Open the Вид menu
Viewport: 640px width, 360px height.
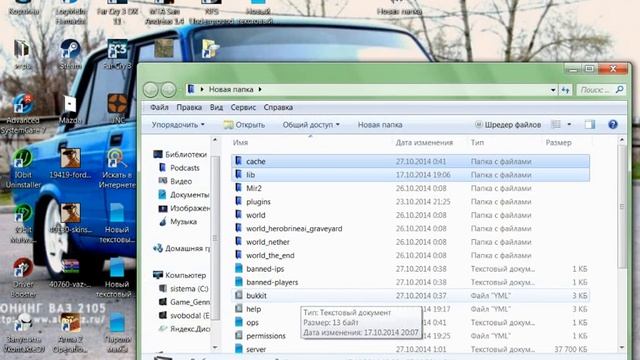coord(216,107)
